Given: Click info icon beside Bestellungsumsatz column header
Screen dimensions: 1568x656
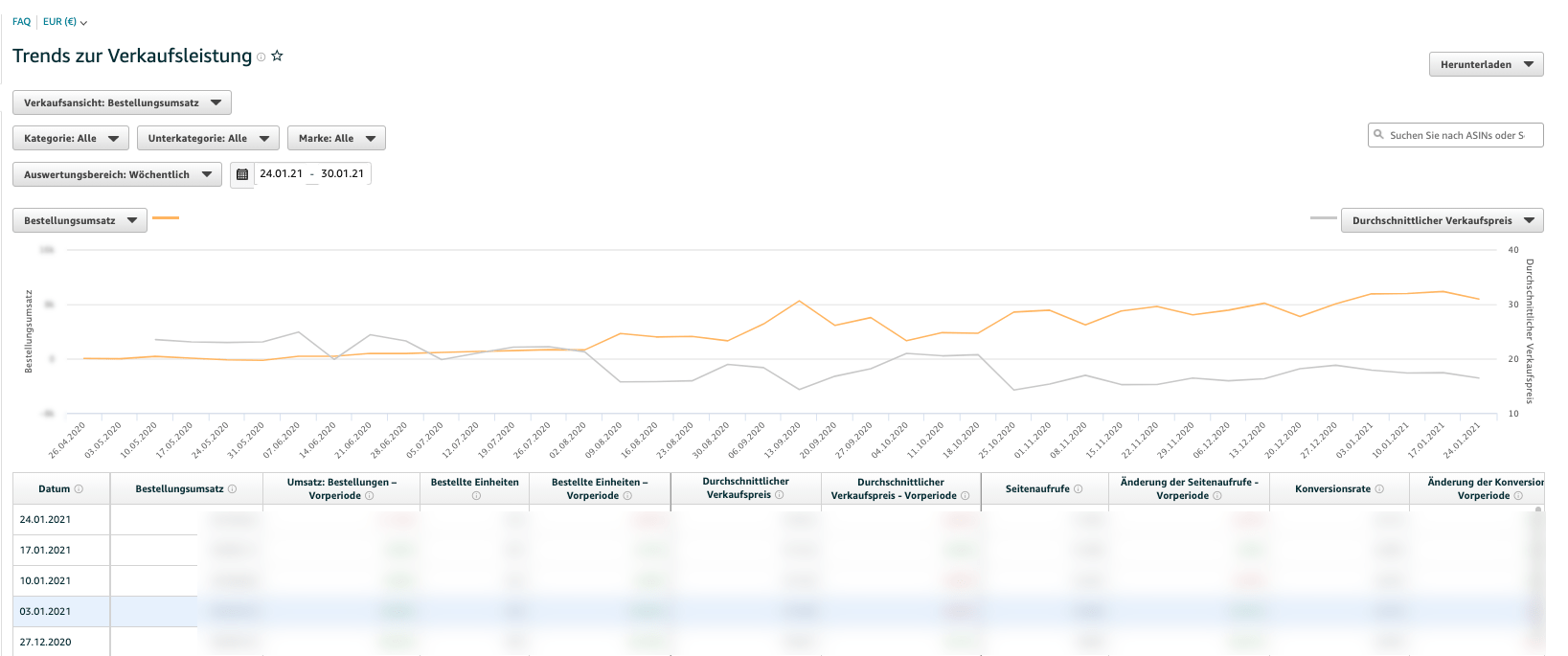Looking at the screenshot, I should click(x=232, y=489).
